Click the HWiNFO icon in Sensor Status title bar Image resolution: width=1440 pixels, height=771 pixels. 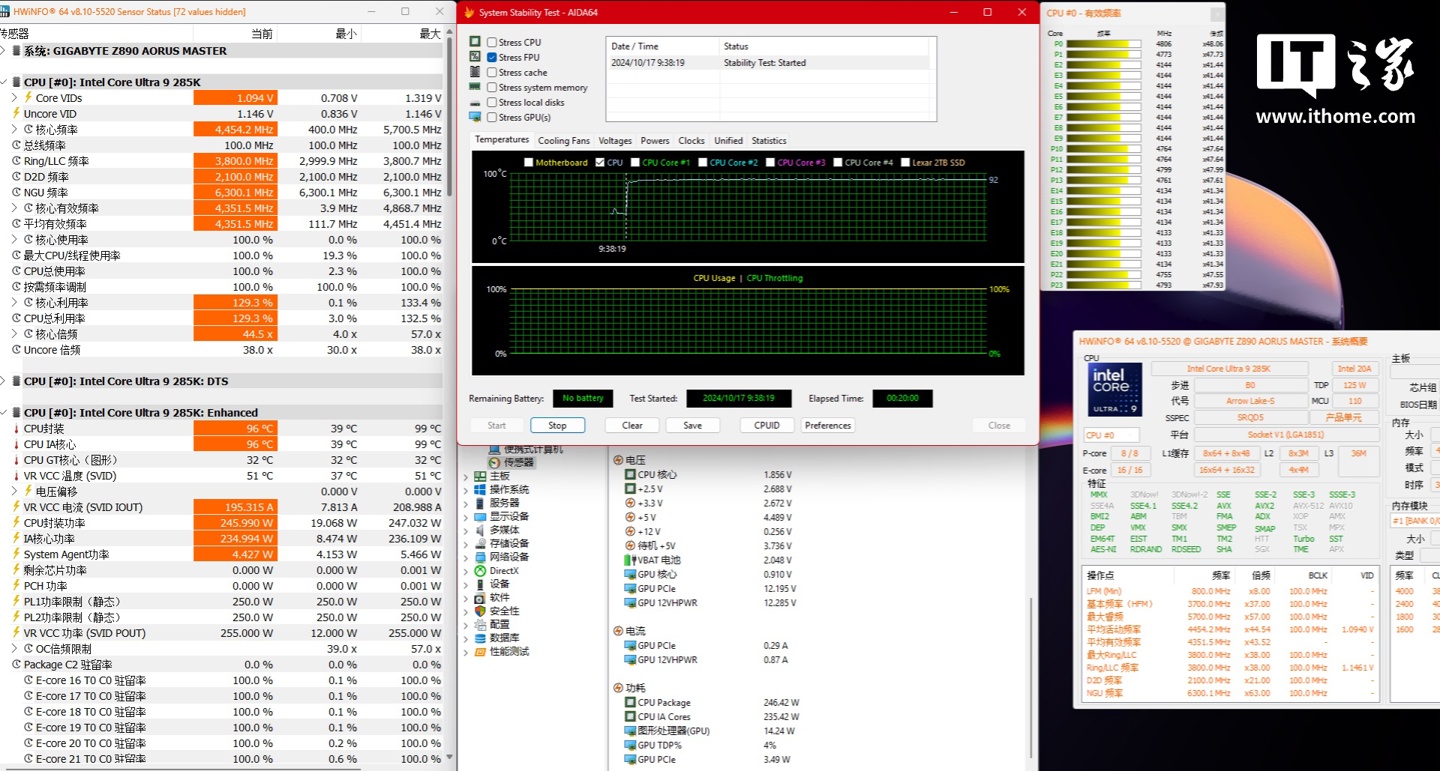(6, 12)
